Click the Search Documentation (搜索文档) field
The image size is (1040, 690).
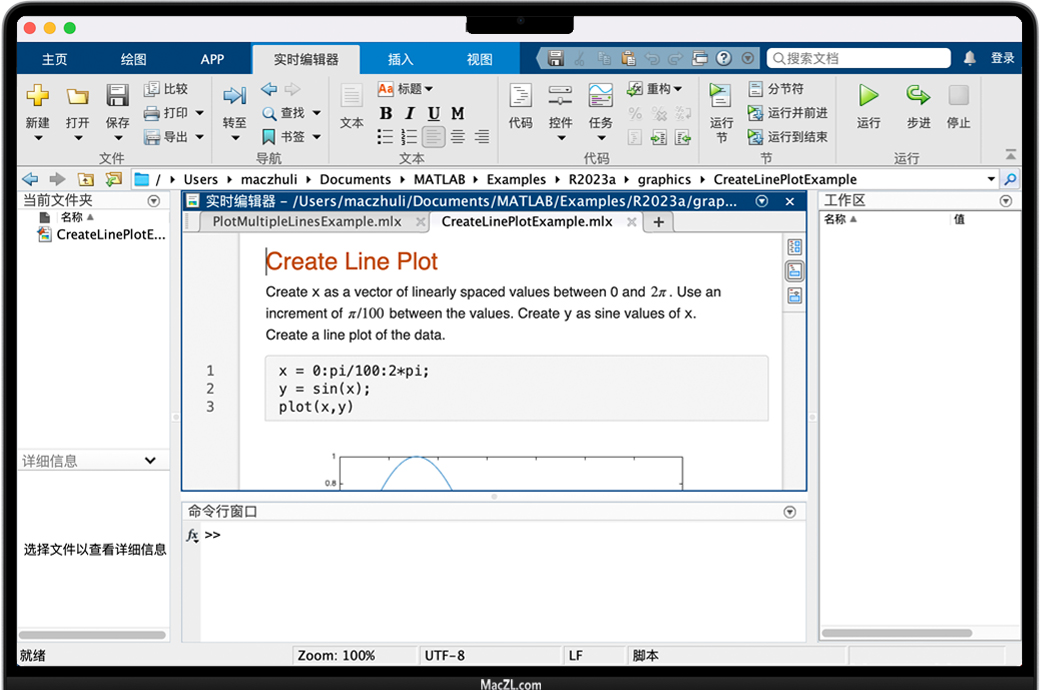click(x=860, y=59)
